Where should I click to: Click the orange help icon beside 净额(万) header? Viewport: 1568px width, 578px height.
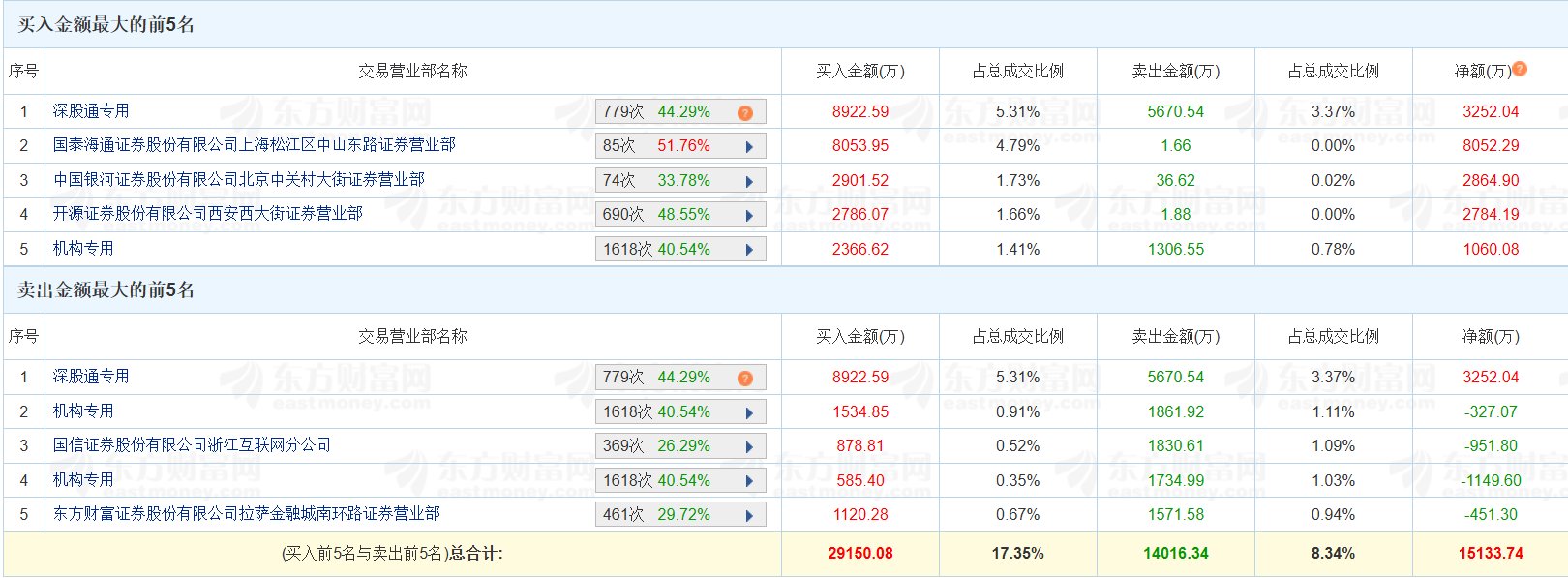(x=1520, y=69)
